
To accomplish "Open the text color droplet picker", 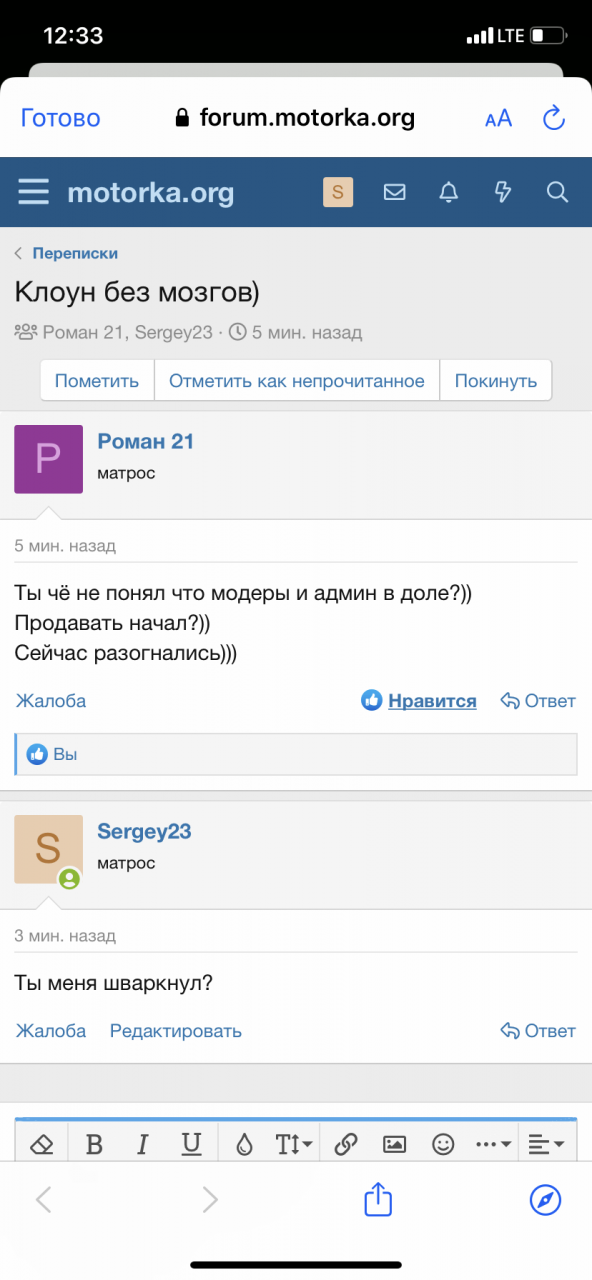I will [x=244, y=1144].
